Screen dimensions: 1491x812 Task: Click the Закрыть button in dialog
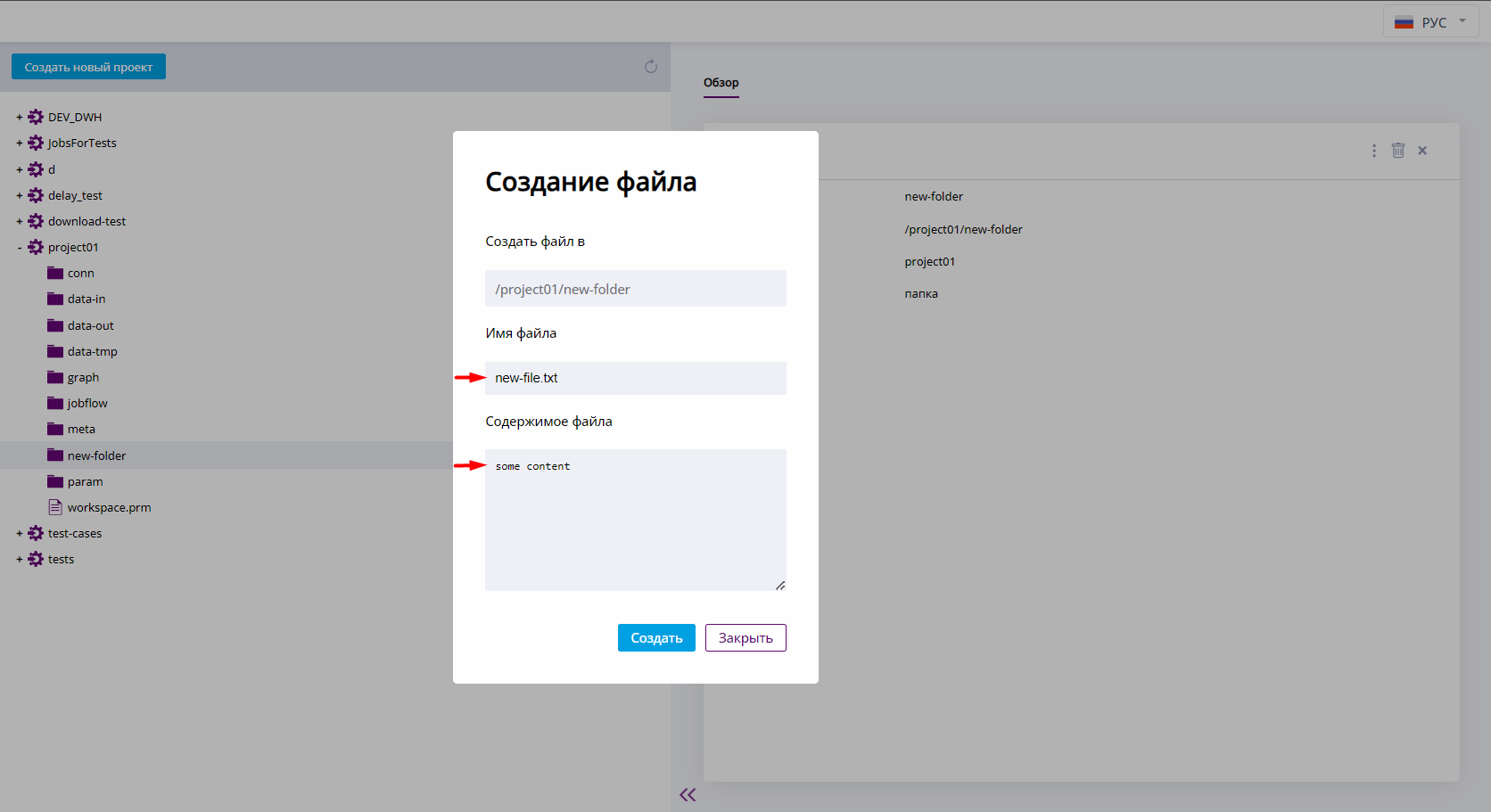(x=745, y=638)
